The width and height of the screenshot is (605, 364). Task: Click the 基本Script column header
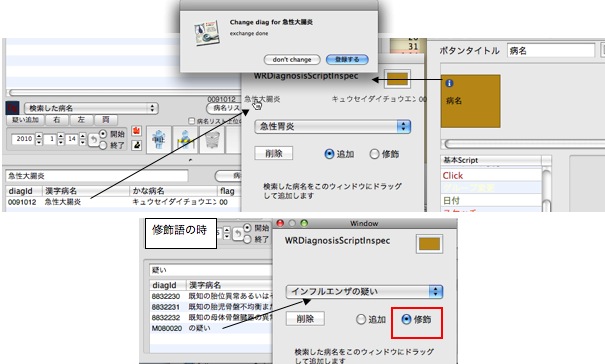[491, 160]
